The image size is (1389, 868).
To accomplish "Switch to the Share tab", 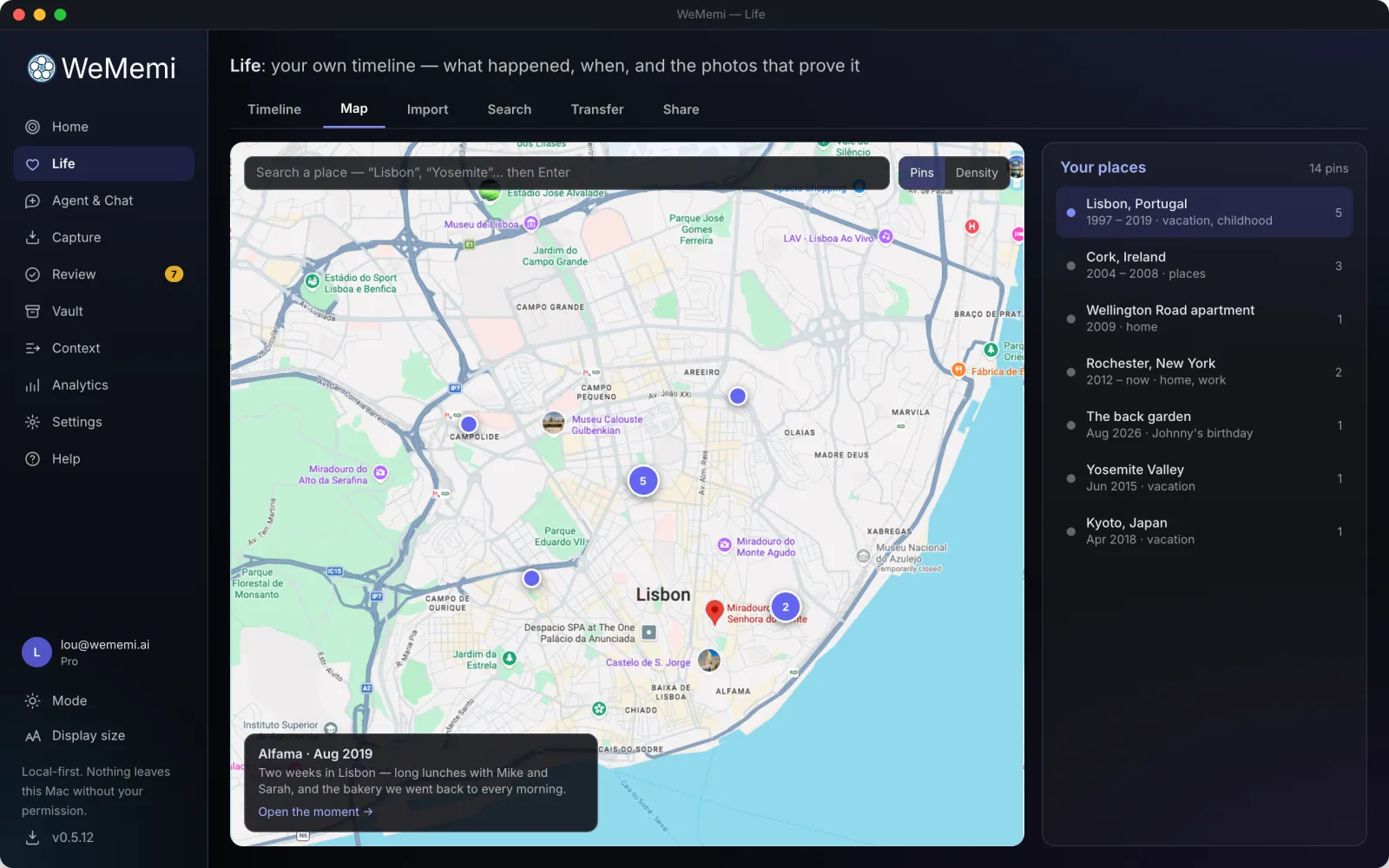I will click(x=681, y=109).
